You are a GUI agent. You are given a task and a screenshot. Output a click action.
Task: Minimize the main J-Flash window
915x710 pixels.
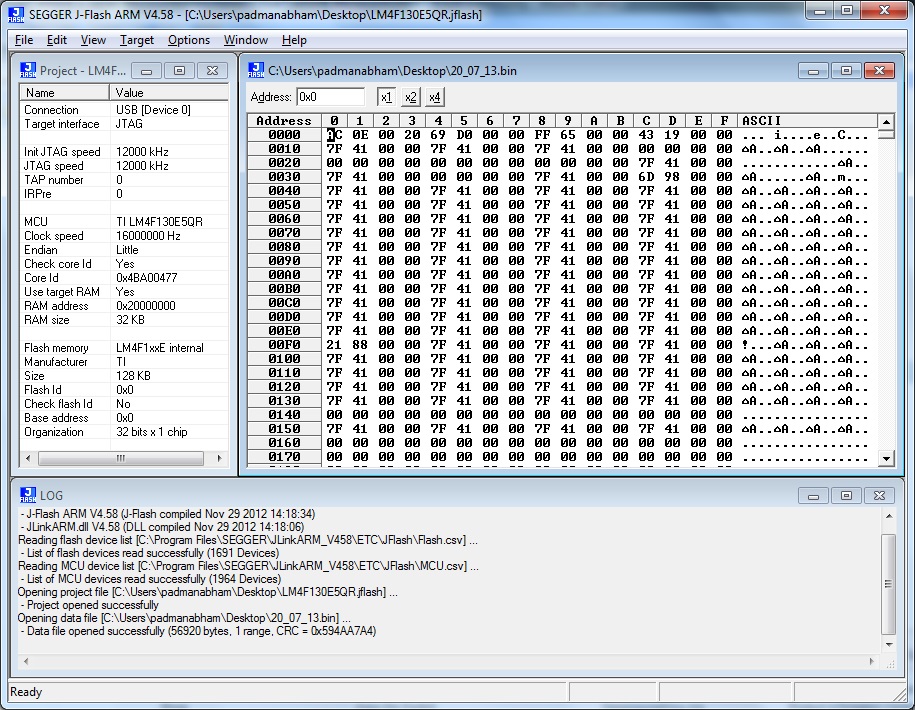[x=819, y=11]
